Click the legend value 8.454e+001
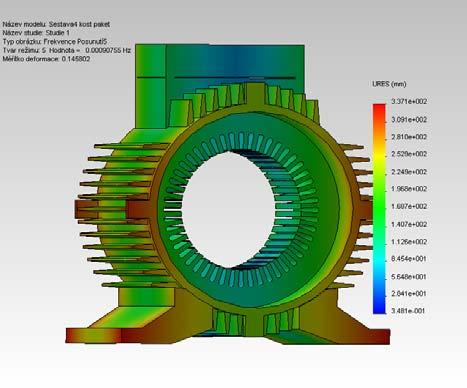Image resolution: width=467 pixels, height=388 pixels. click(x=409, y=259)
